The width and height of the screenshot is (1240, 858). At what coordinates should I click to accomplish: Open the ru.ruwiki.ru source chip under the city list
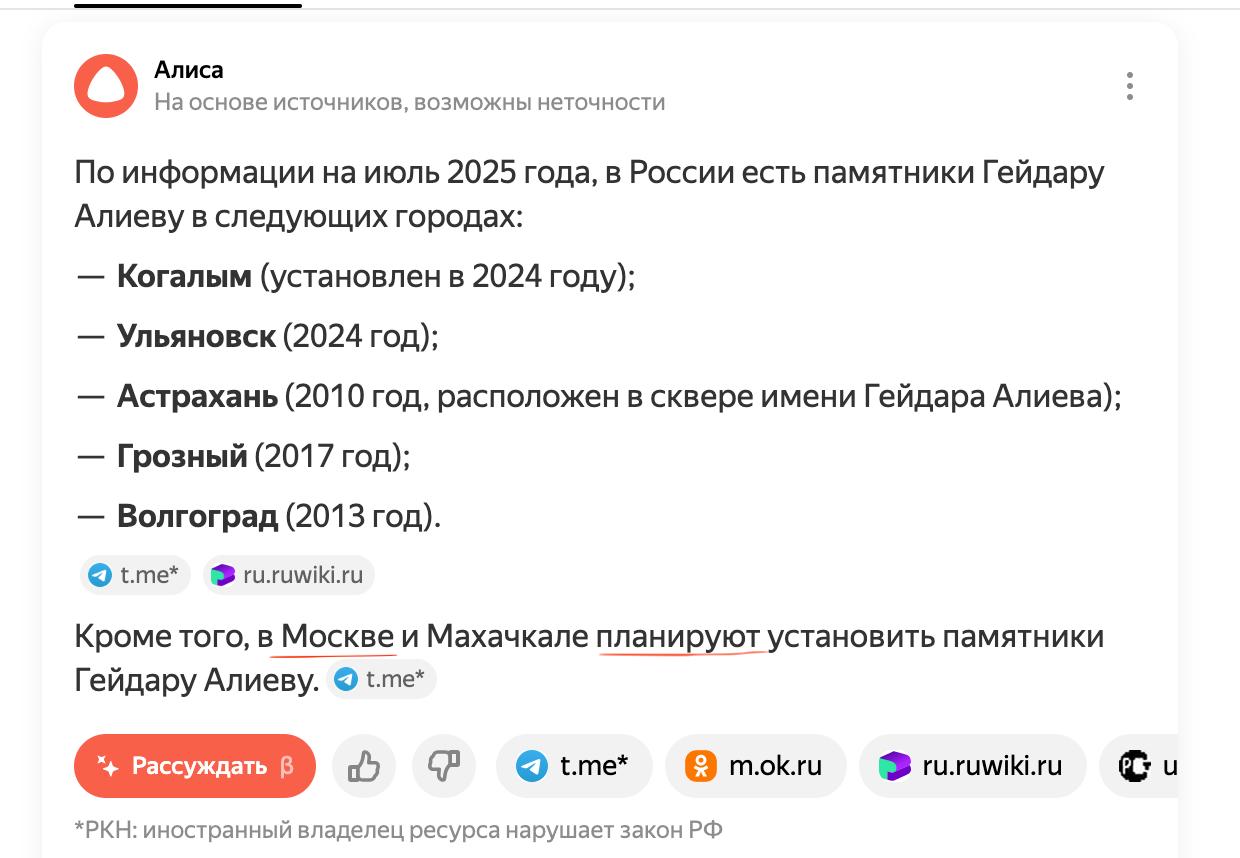click(x=289, y=575)
